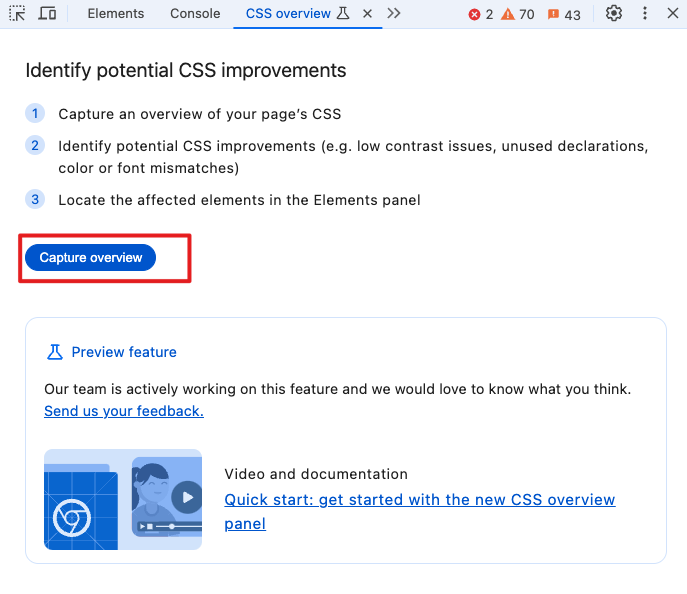Screen dimensions: 687x594
Task: Click the red error count icon
Action: pyautogui.click(x=475, y=15)
